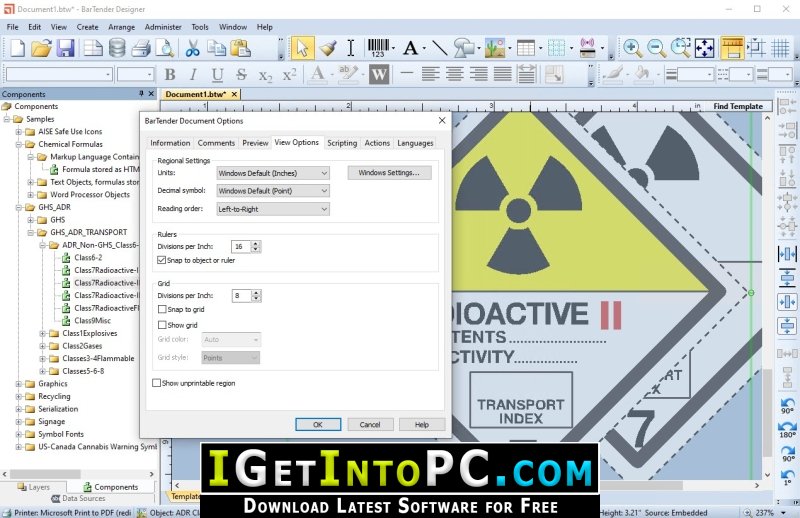Screen dimensions: 800x518
Task: Expand the Graphics folder
Action: point(19,384)
